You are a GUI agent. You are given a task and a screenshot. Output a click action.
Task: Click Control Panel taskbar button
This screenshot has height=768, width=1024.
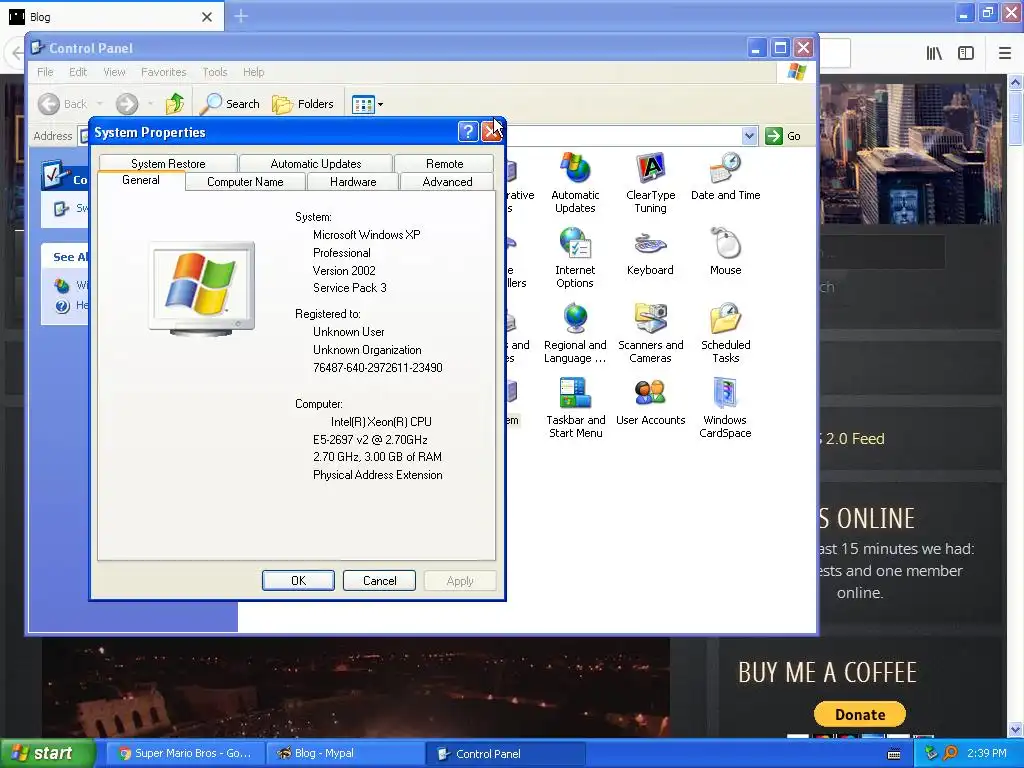505,753
